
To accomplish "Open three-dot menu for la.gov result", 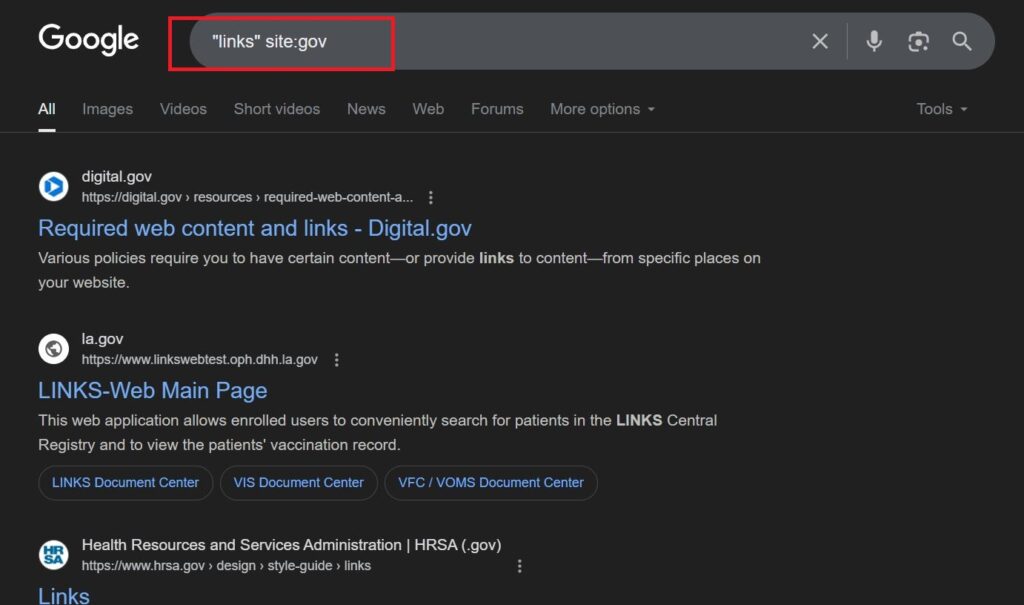I will [x=336, y=360].
